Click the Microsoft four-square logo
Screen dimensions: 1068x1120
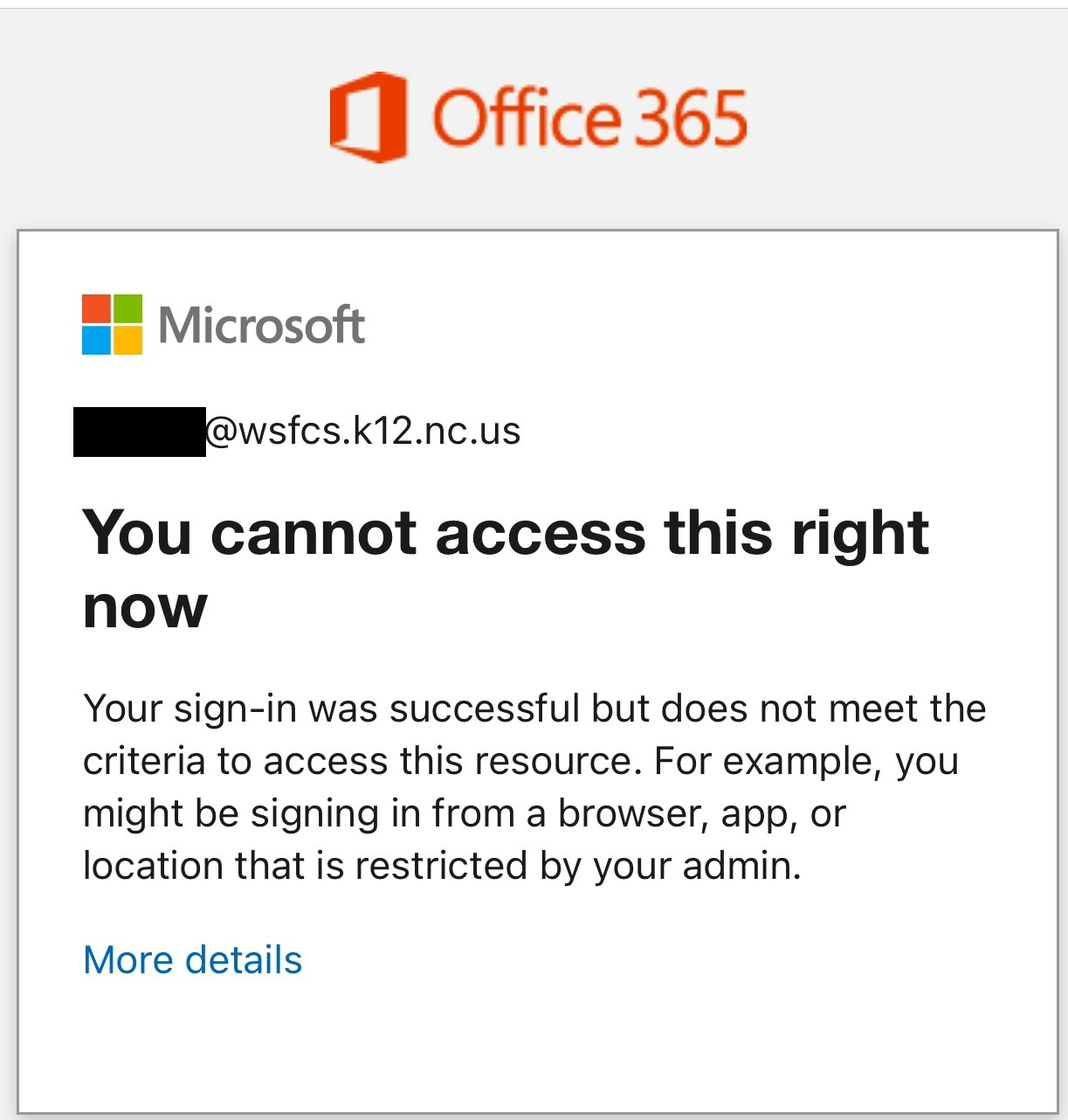pyautogui.click(x=112, y=324)
